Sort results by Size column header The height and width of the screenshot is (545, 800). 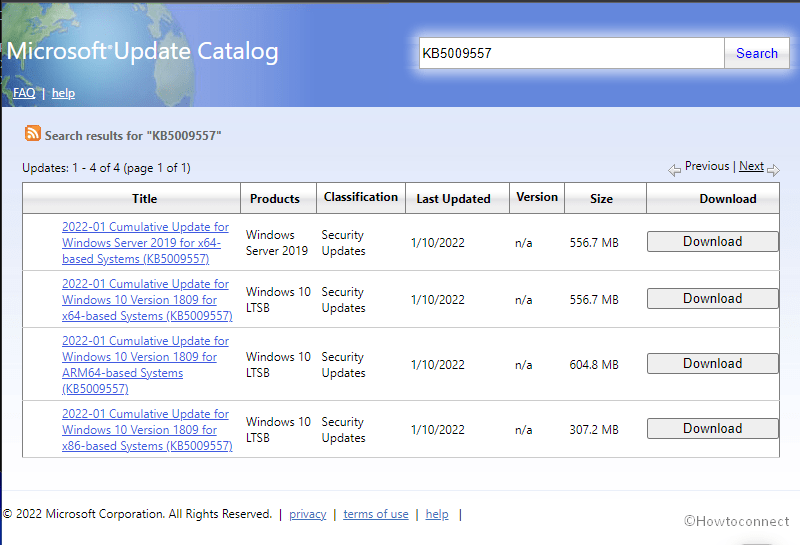(x=601, y=199)
